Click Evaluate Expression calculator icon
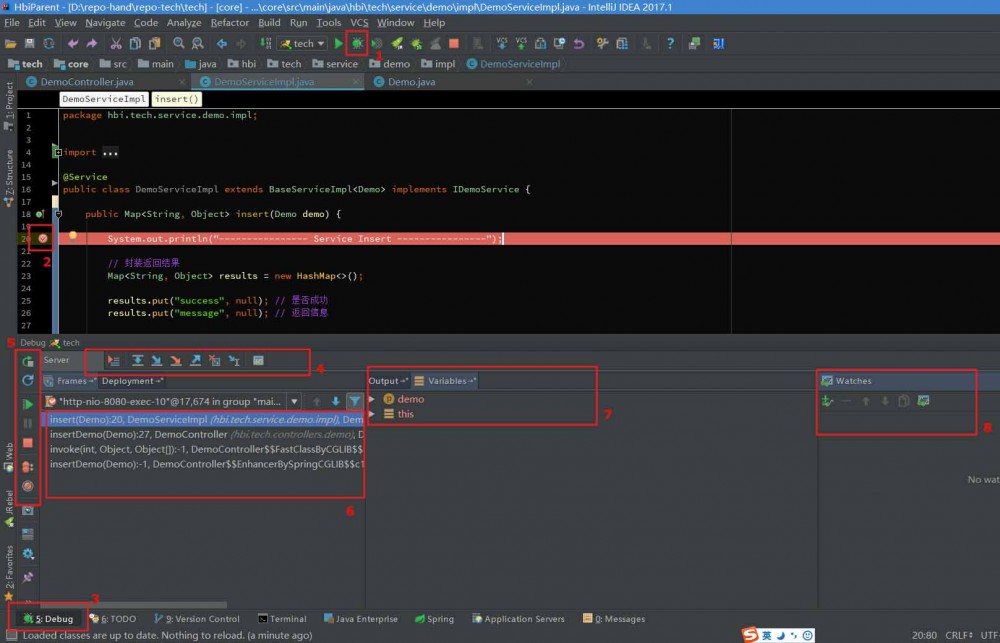This screenshot has height=643, width=1000. (x=258, y=360)
